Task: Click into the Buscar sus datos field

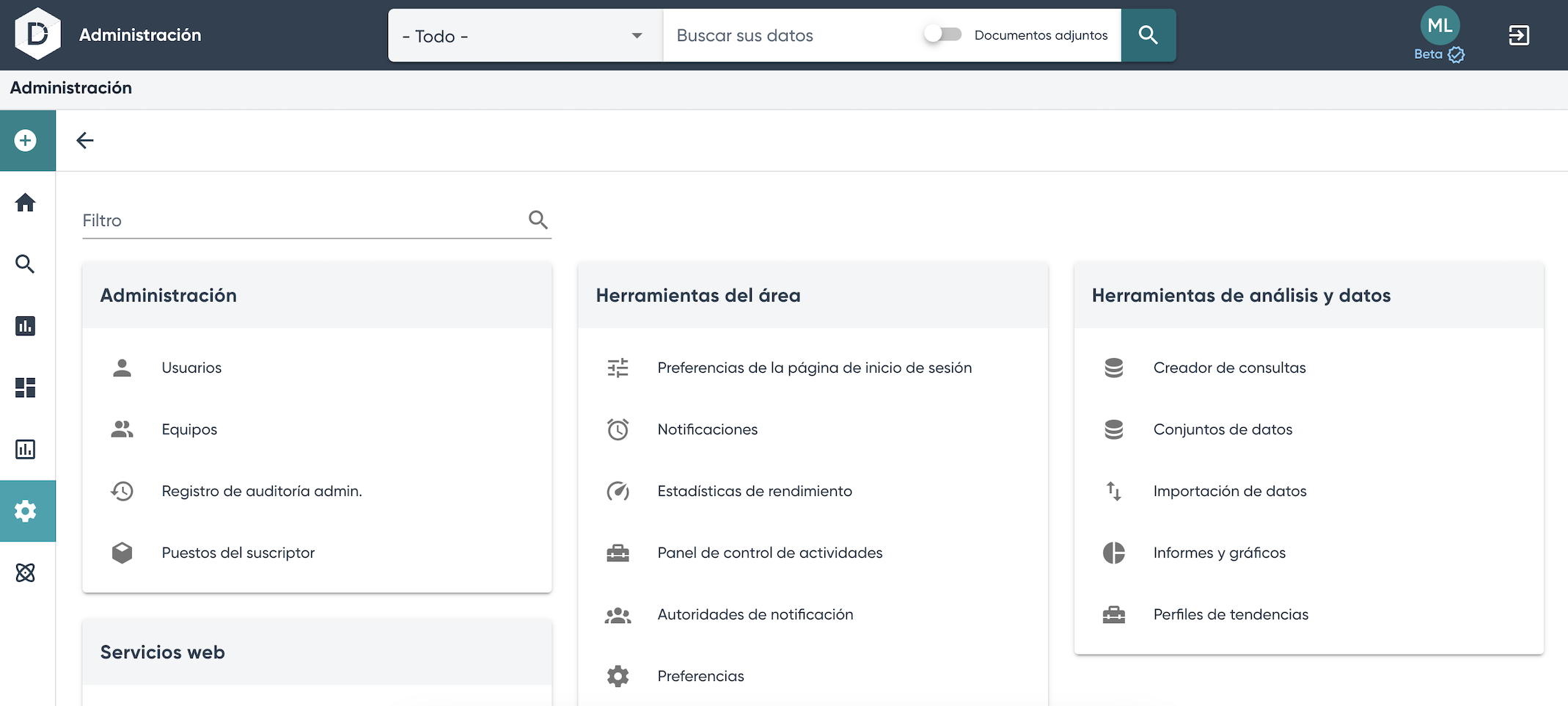Action: (x=792, y=35)
